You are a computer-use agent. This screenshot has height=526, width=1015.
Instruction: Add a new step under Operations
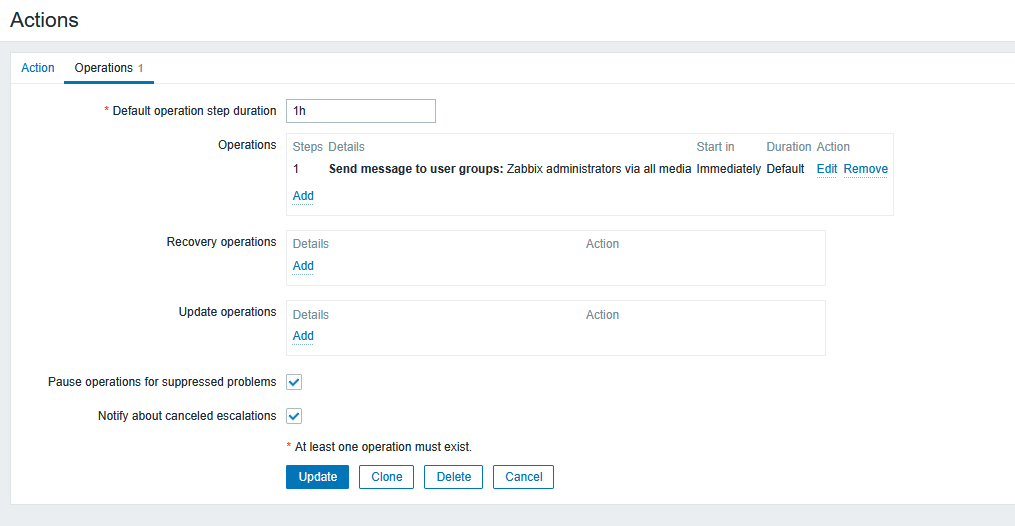(x=303, y=196)
